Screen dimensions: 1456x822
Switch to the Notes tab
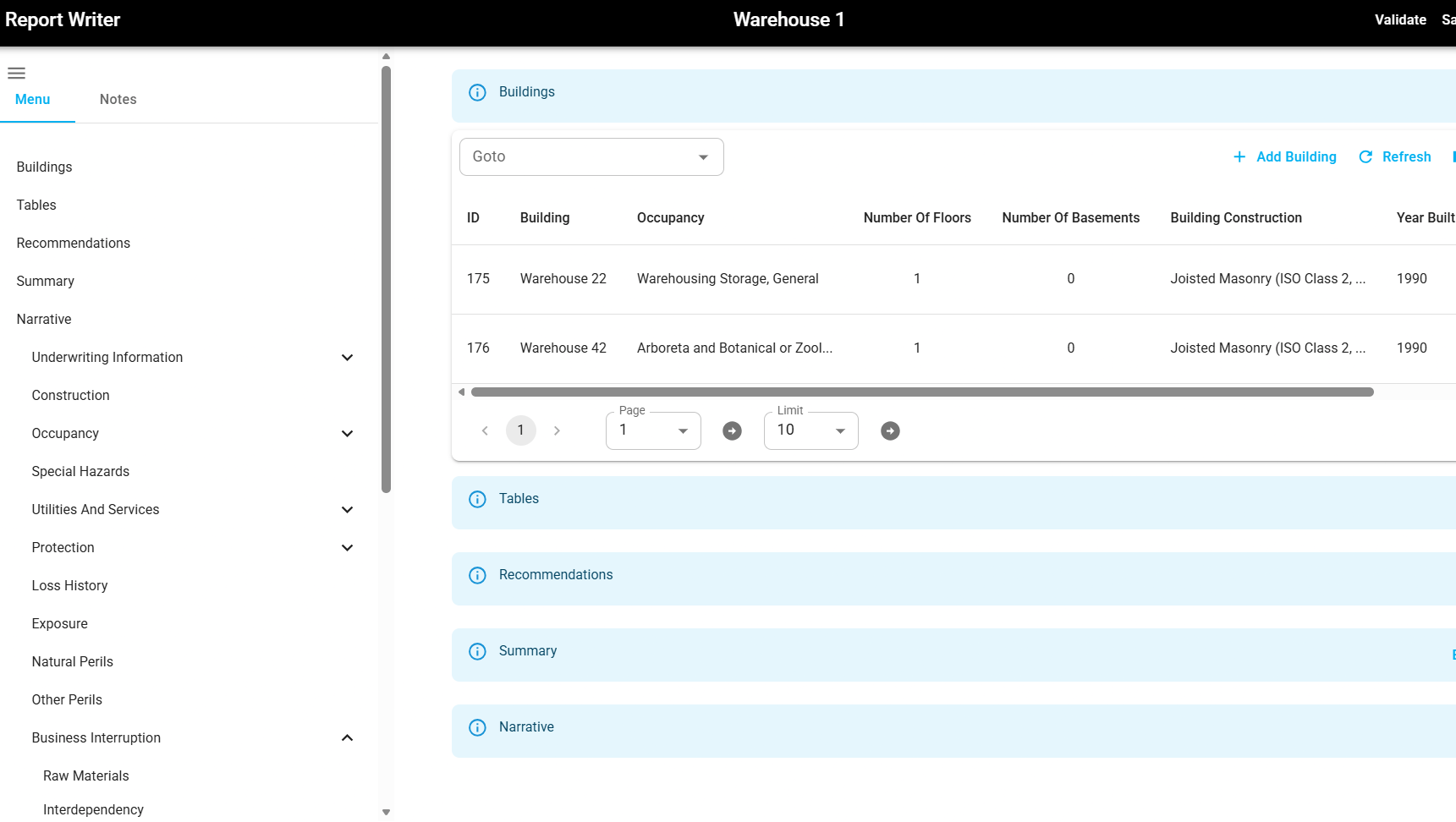pos(118,100)
